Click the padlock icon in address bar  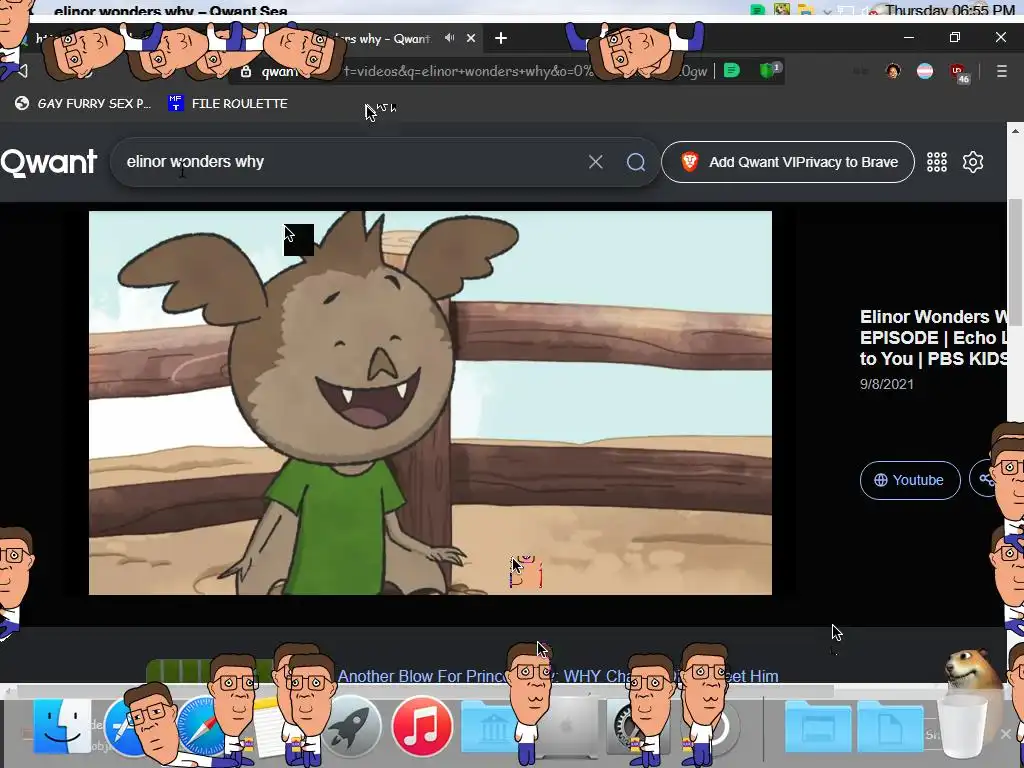[246, 71]
